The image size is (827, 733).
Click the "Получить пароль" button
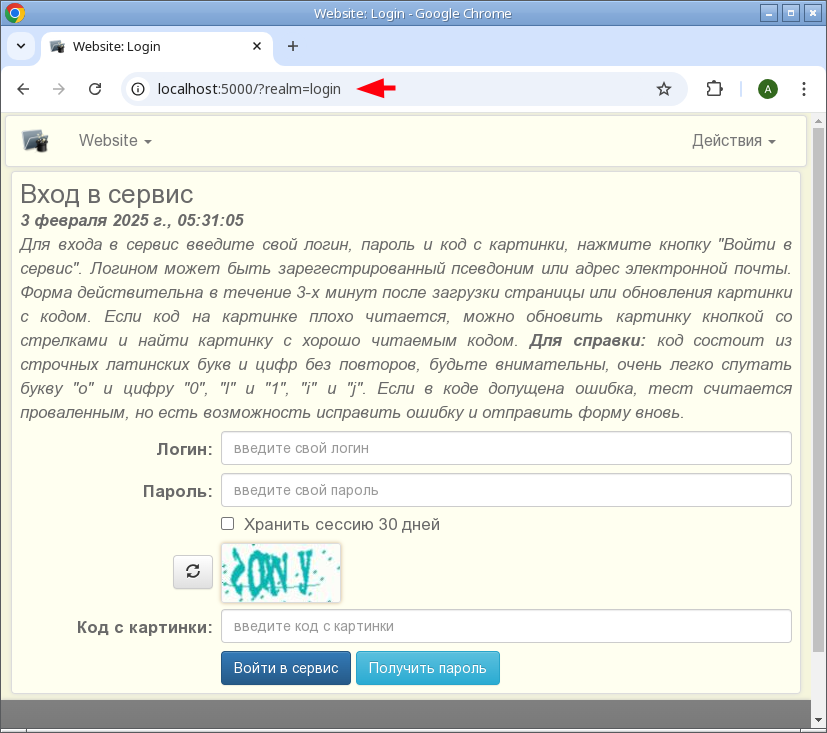tap(428, 668)
